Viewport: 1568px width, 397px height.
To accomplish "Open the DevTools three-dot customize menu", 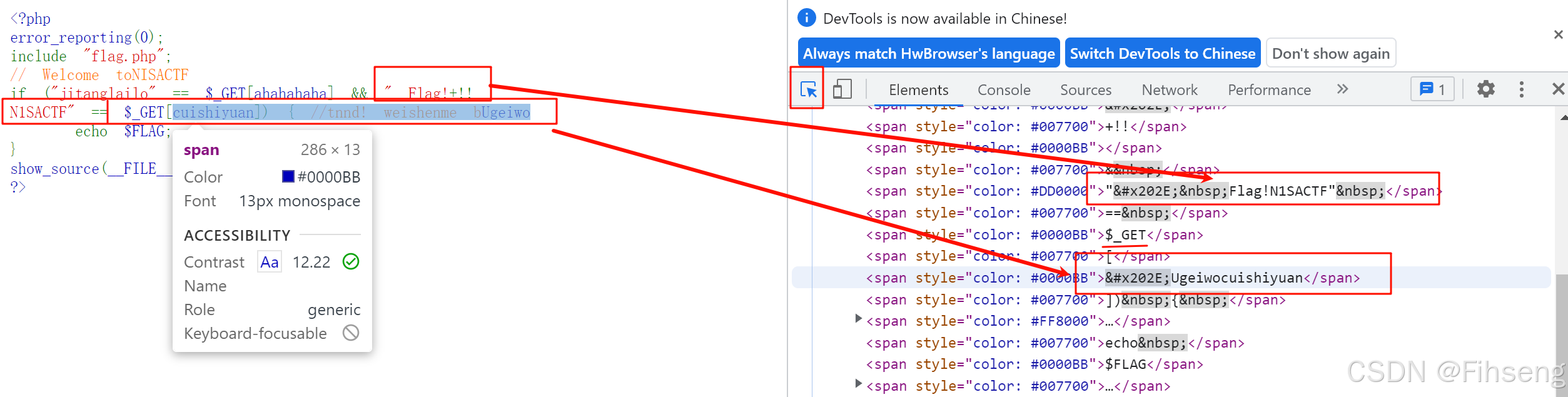I will click(x=1521, y=89).
